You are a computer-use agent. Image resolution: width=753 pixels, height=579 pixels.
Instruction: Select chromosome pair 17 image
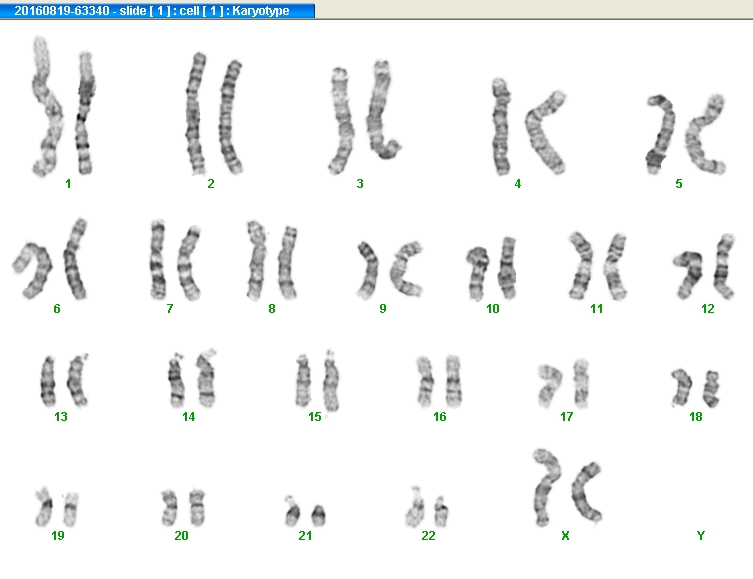click(x=563, y=384)
